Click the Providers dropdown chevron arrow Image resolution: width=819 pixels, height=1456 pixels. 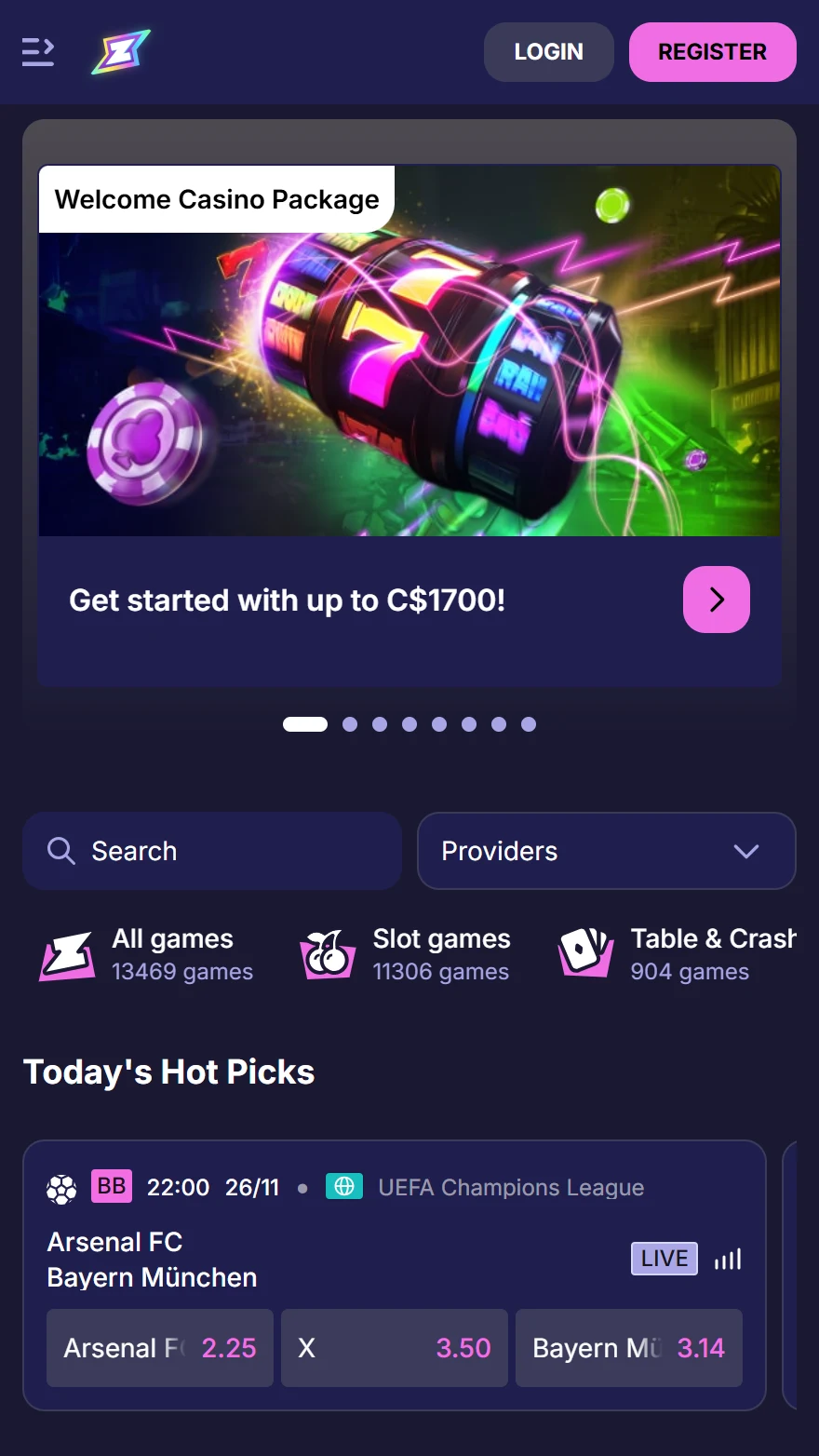click(746, 851)
